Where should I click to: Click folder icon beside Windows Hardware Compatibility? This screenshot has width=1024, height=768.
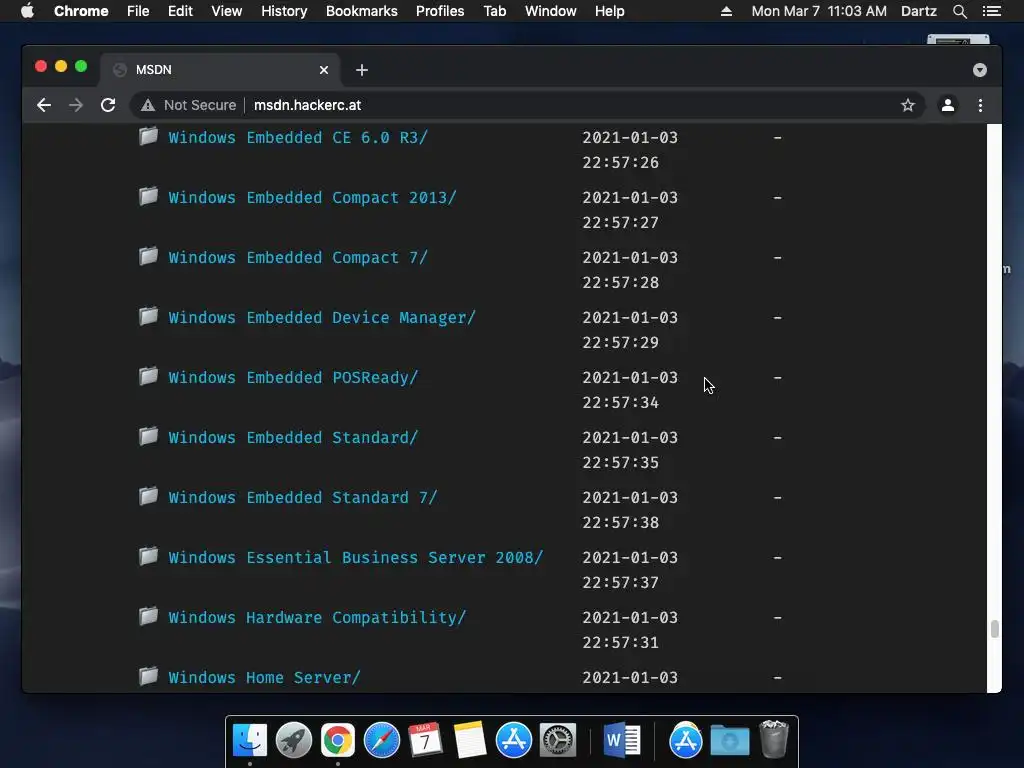tap(148, 616)
